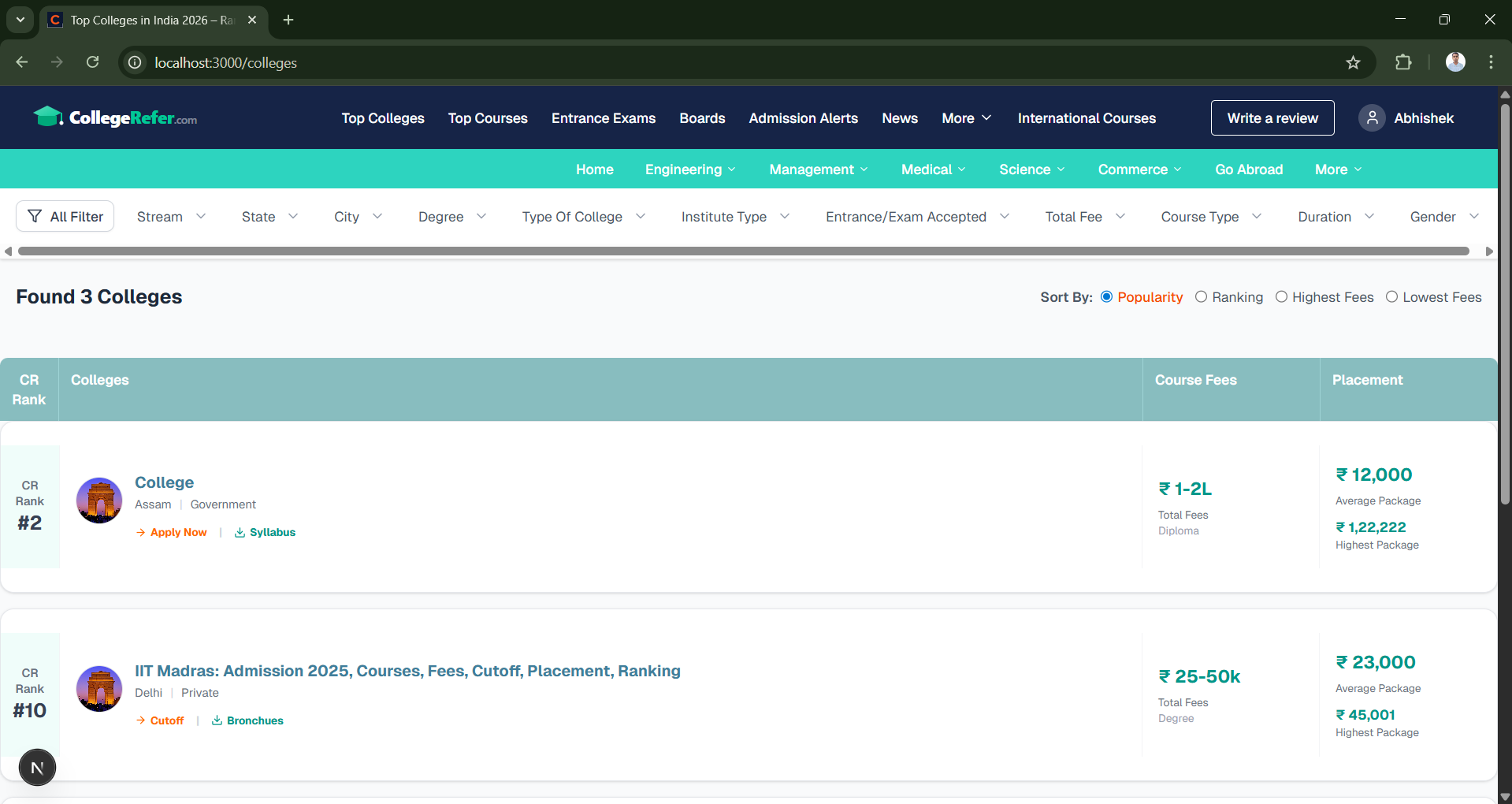Click the site information icon in address bar

[136, 63]
